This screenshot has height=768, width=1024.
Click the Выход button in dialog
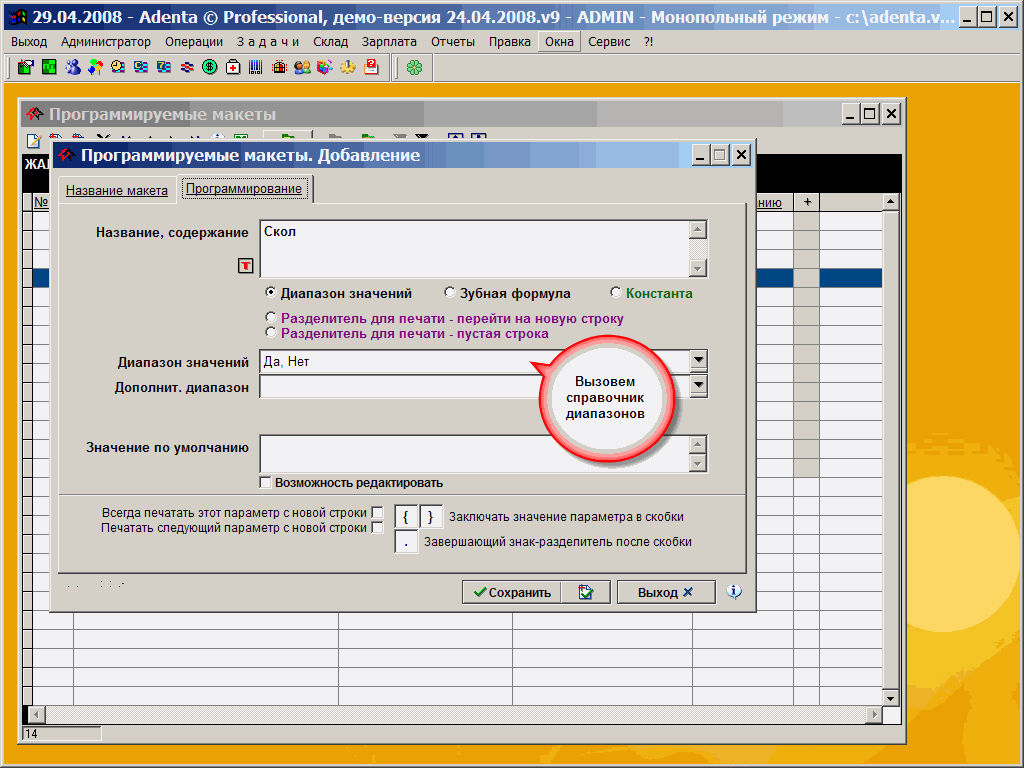(665, 592)
